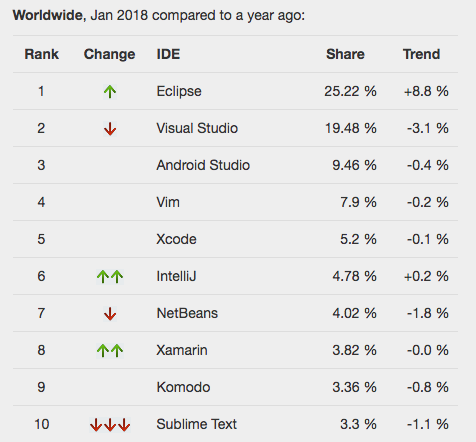Select the Eclipse IDE name
This screenshot has width=476, height=442.
[179, 91]
